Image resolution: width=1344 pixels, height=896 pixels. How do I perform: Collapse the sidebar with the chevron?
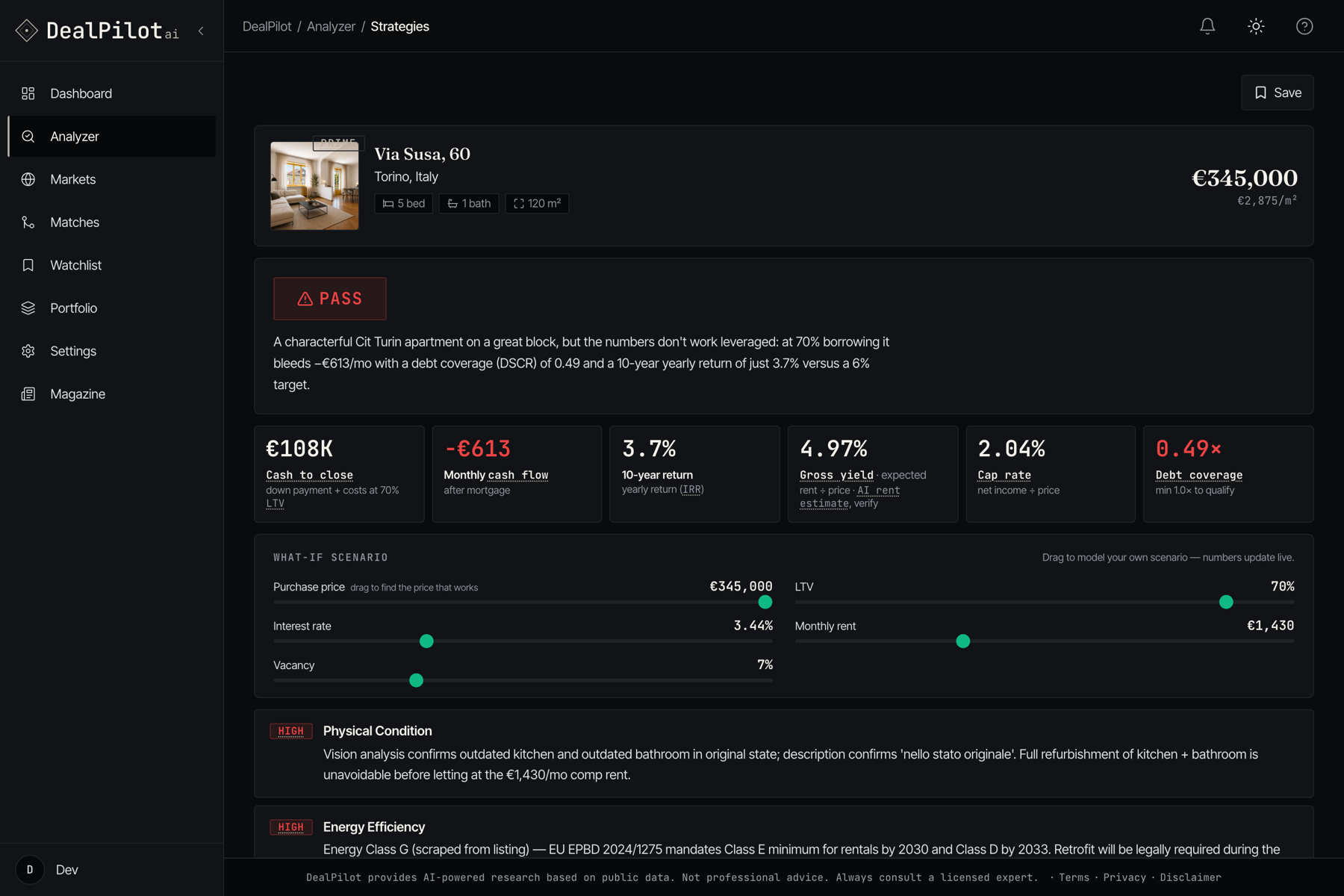[x=201, y=31]
